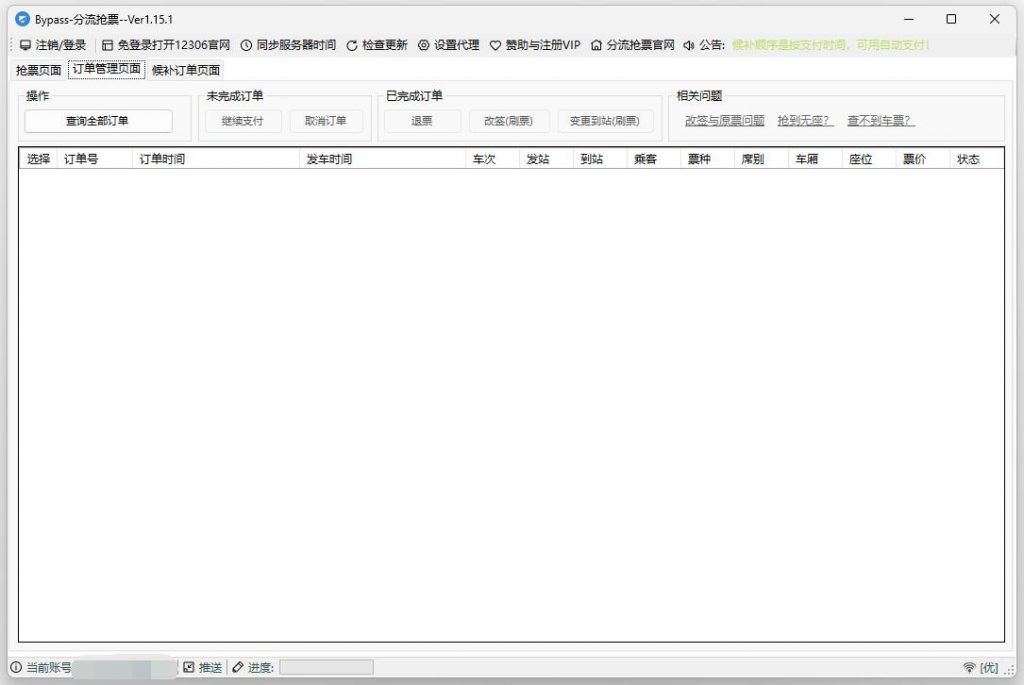
Task: Click the heart icon for 赞助与注册VIP
Action: [x=494, y=44]
